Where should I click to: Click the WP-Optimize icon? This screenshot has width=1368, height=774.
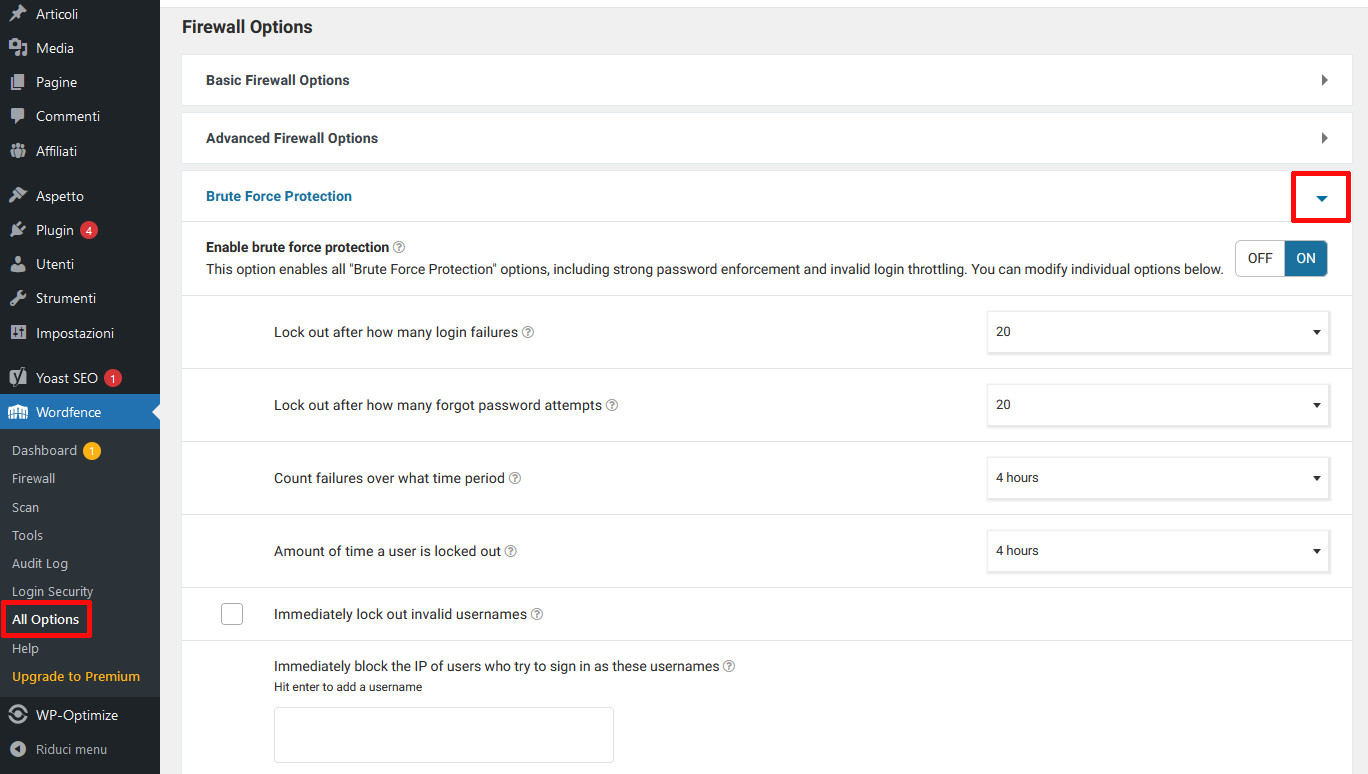coord(18,715)
